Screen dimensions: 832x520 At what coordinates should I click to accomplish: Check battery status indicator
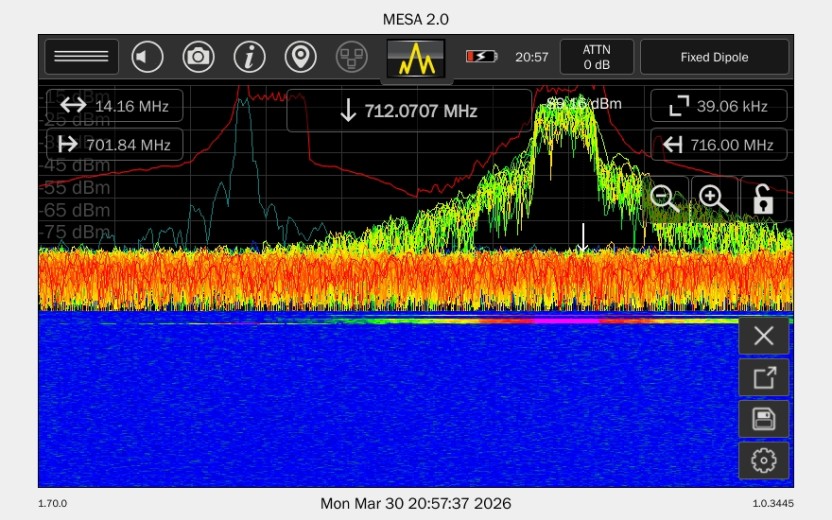(x=481, y=57)
